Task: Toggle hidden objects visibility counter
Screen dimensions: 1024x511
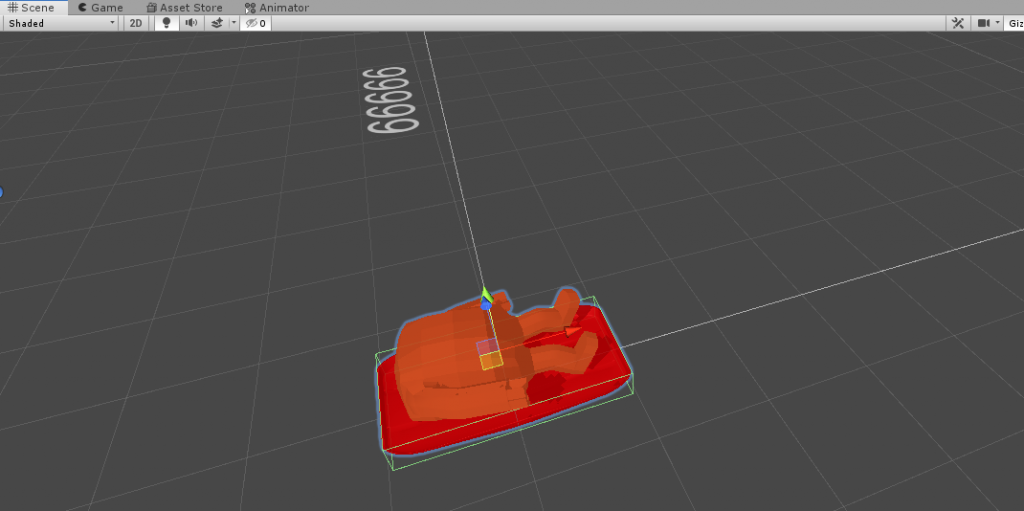Action: pos(256,23)
